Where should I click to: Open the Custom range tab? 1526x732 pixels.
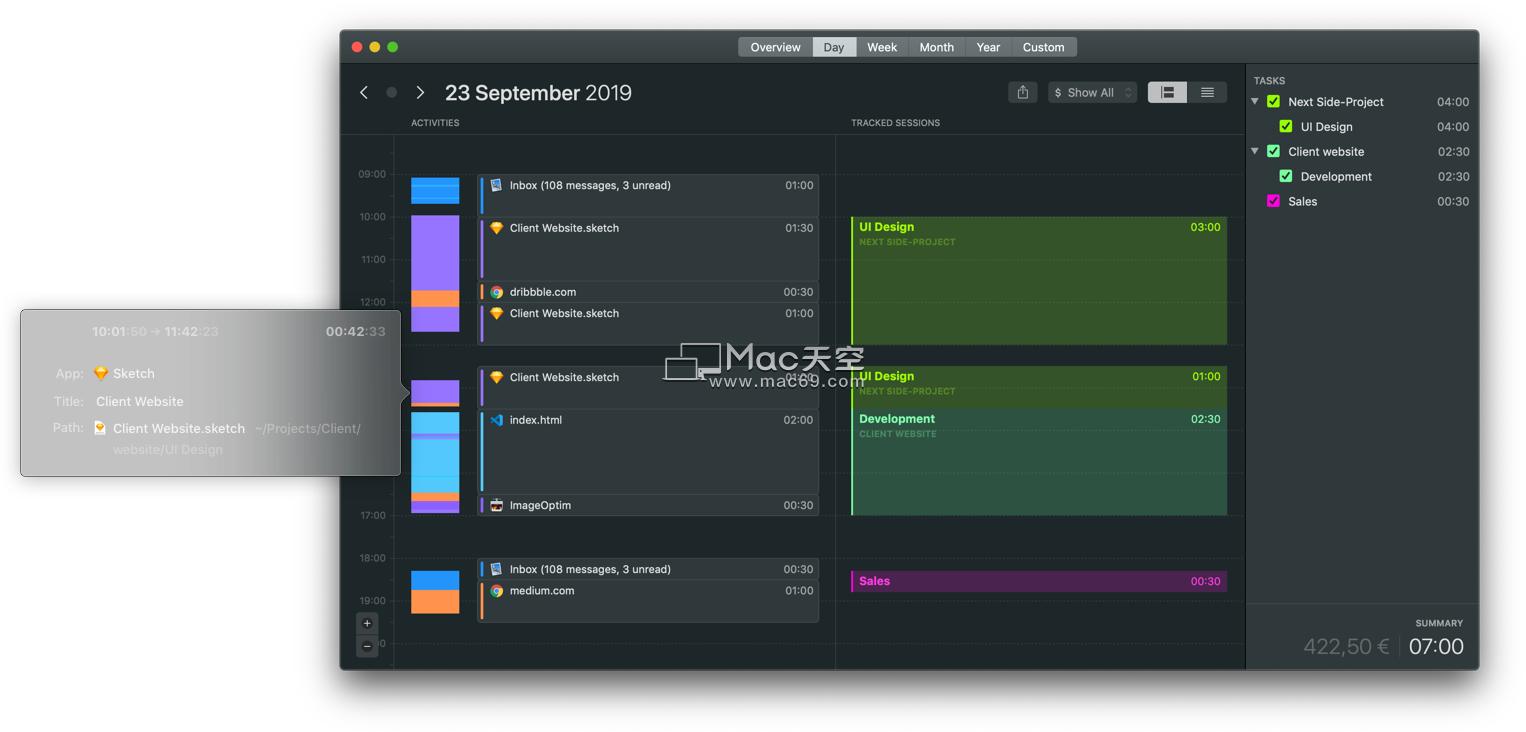[x=1044, y=47]
